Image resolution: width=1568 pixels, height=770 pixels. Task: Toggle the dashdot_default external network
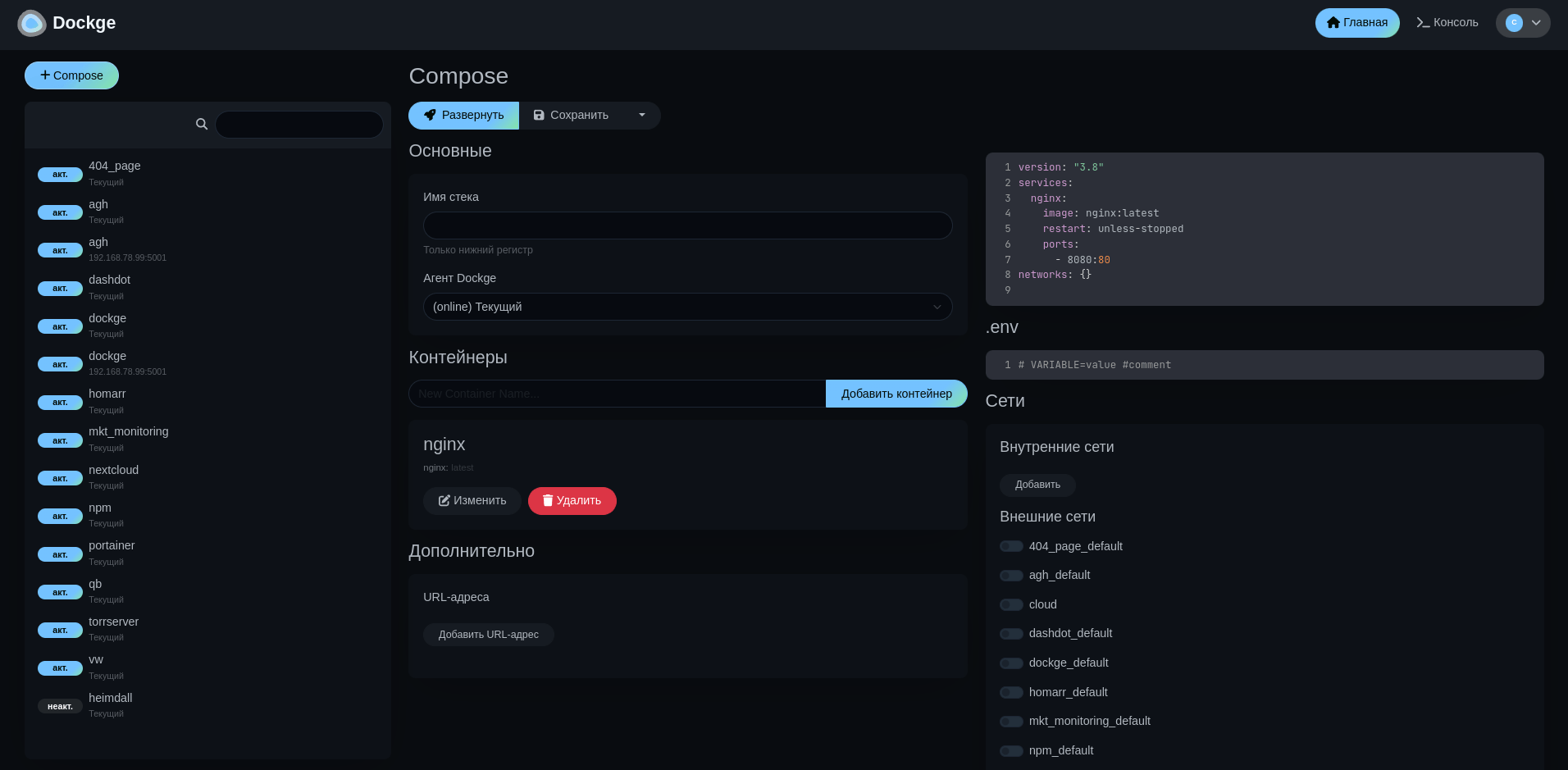[x=1011, y=634]
